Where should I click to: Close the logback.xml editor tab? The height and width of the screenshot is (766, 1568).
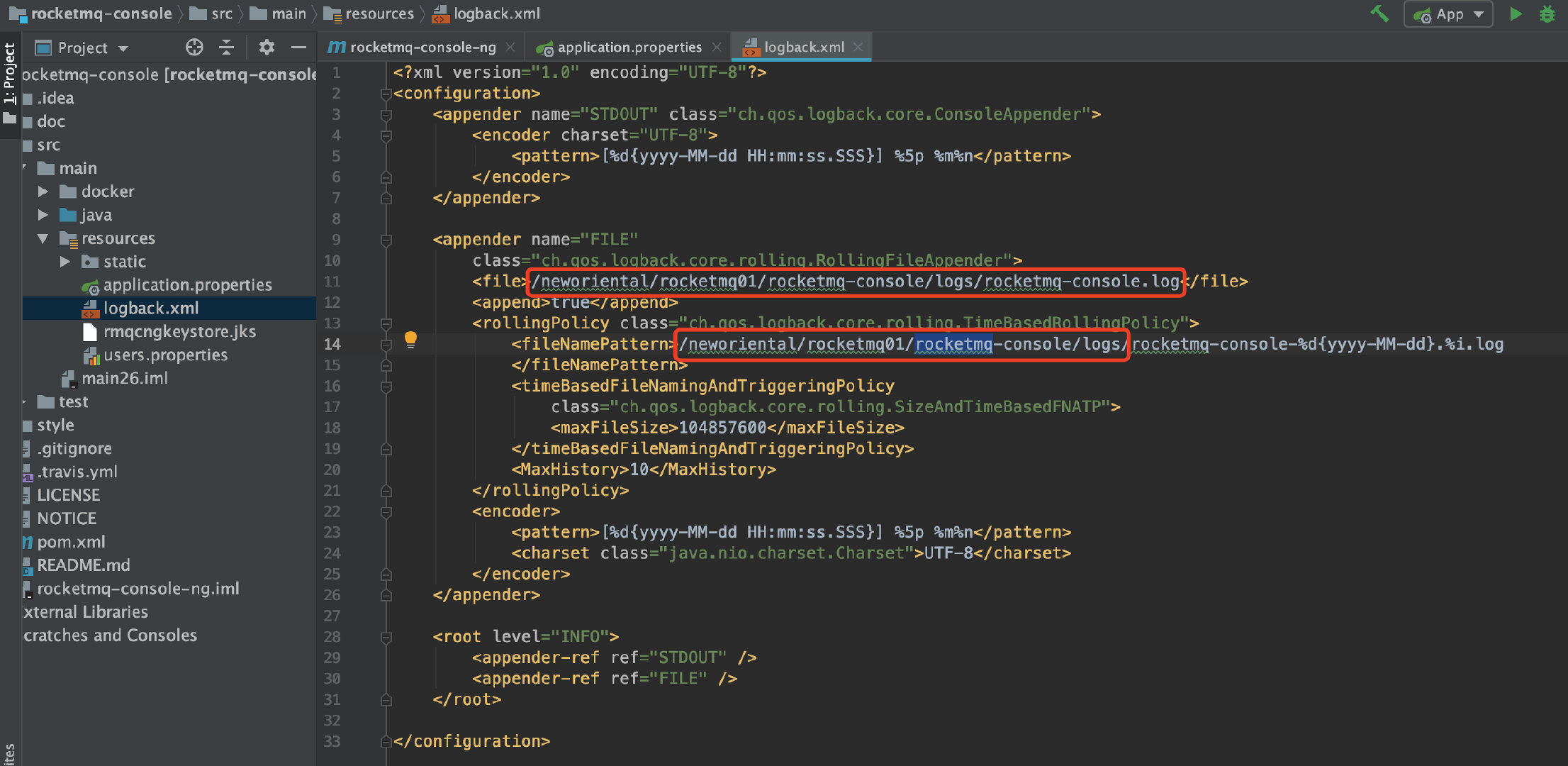[x=858, y=47]
